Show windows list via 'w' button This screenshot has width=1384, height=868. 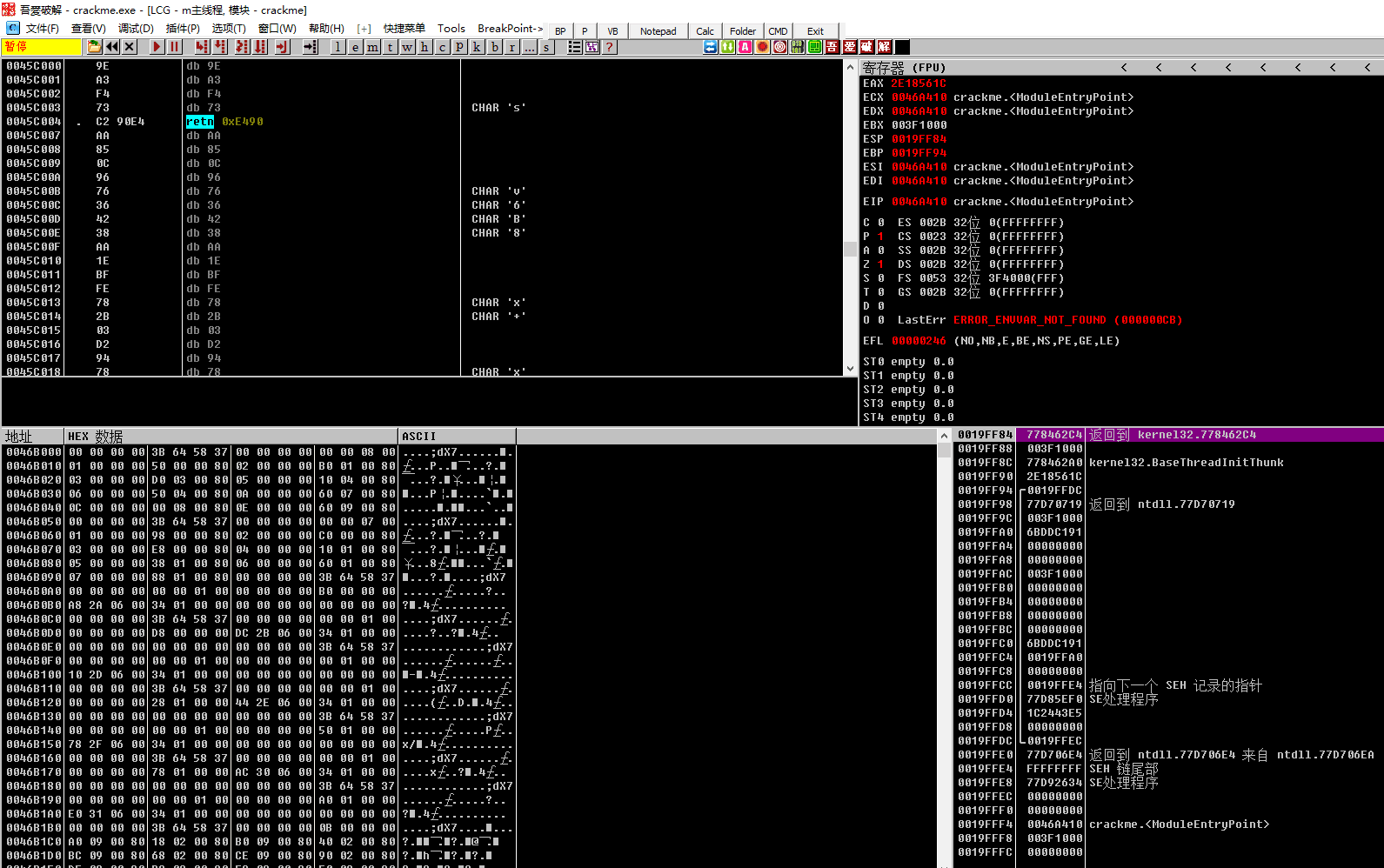[x=408, y=47]
